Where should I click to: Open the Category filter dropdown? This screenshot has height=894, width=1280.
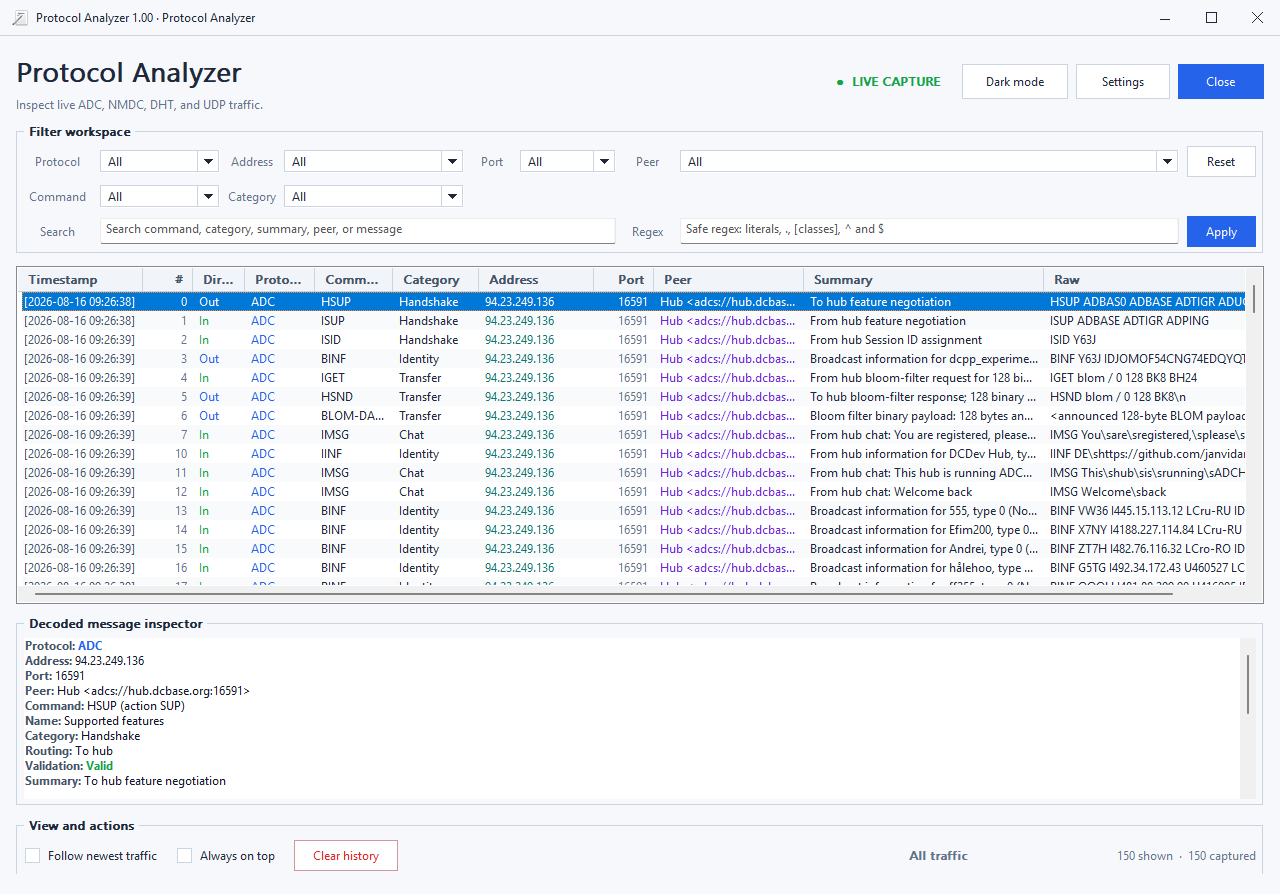373,197
